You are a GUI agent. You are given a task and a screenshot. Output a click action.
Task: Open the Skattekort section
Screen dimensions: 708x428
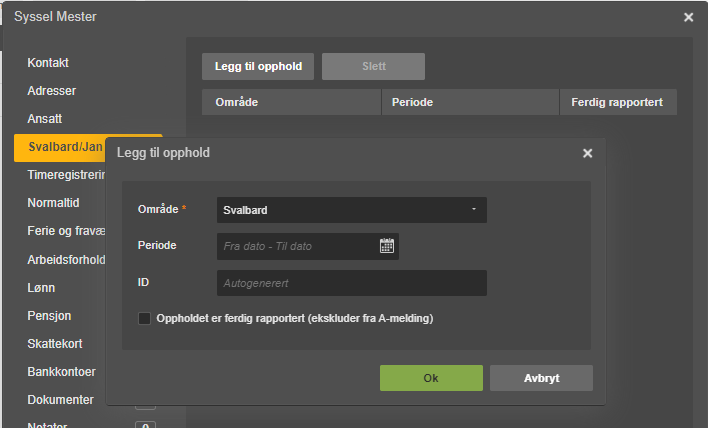pos(55,344)
